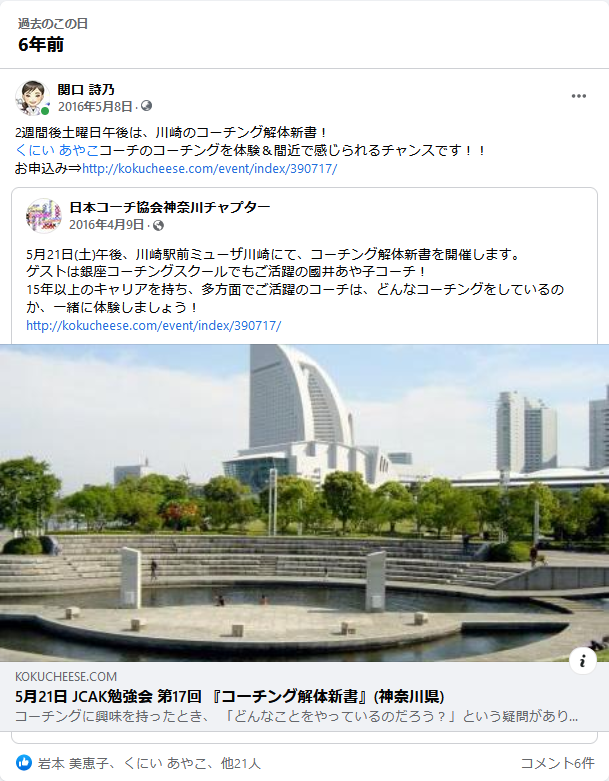Click the public globe icon beside 2016年5月8日
609x781 pixels.
(146, 106)
